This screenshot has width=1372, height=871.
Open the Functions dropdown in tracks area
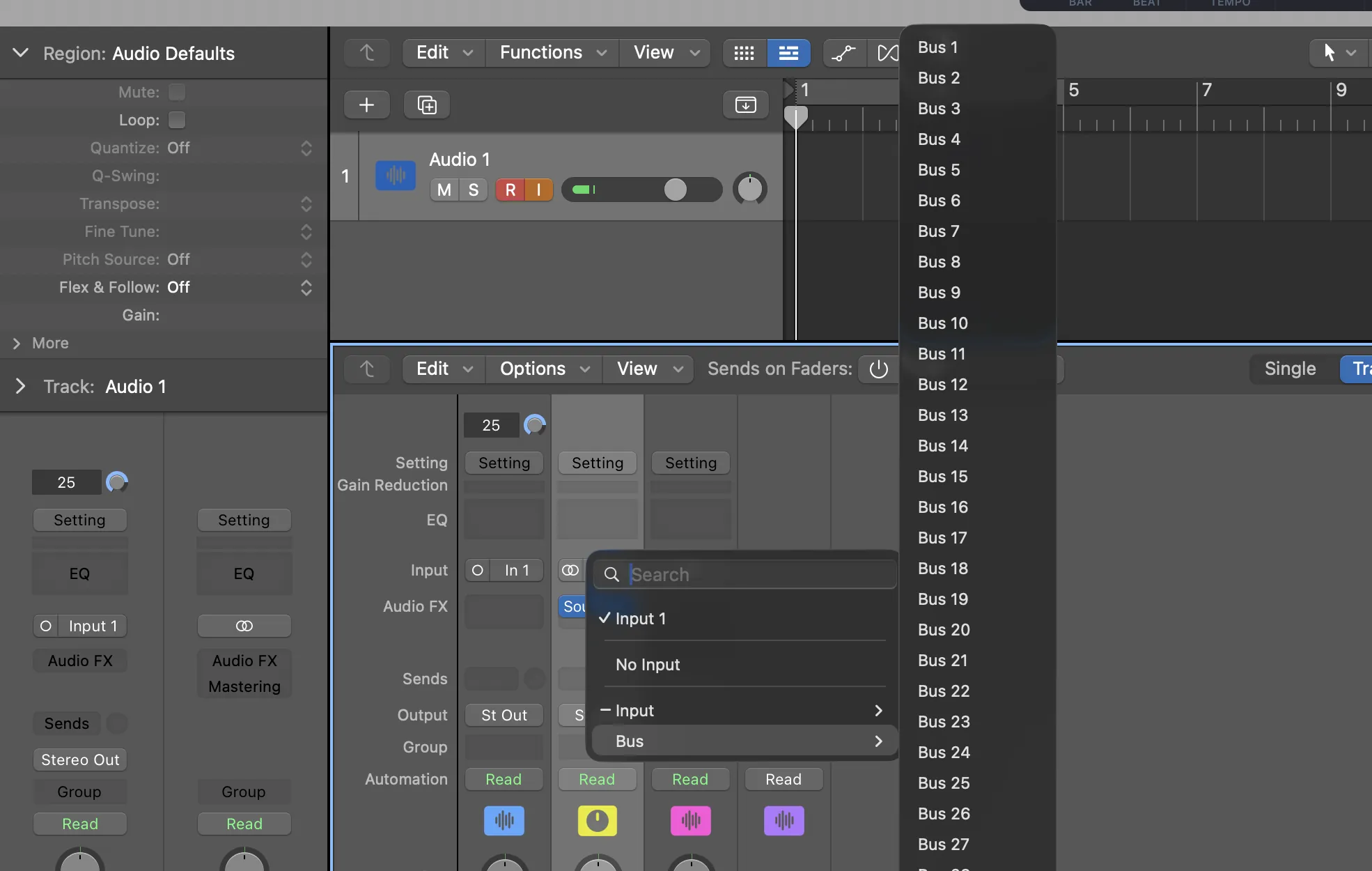click(553, 53)
